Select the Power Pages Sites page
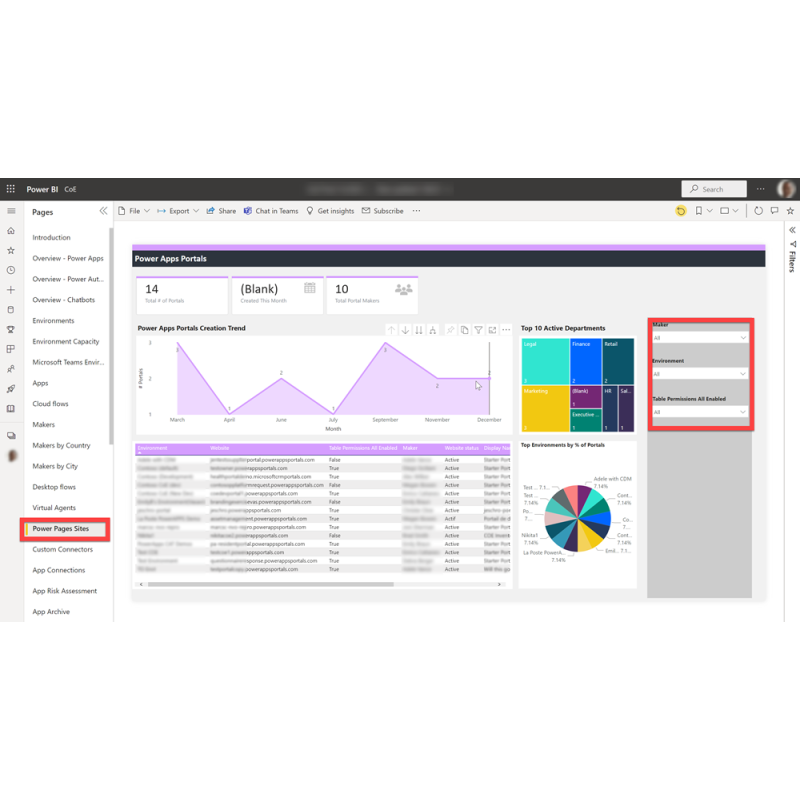 pos(61,529)
